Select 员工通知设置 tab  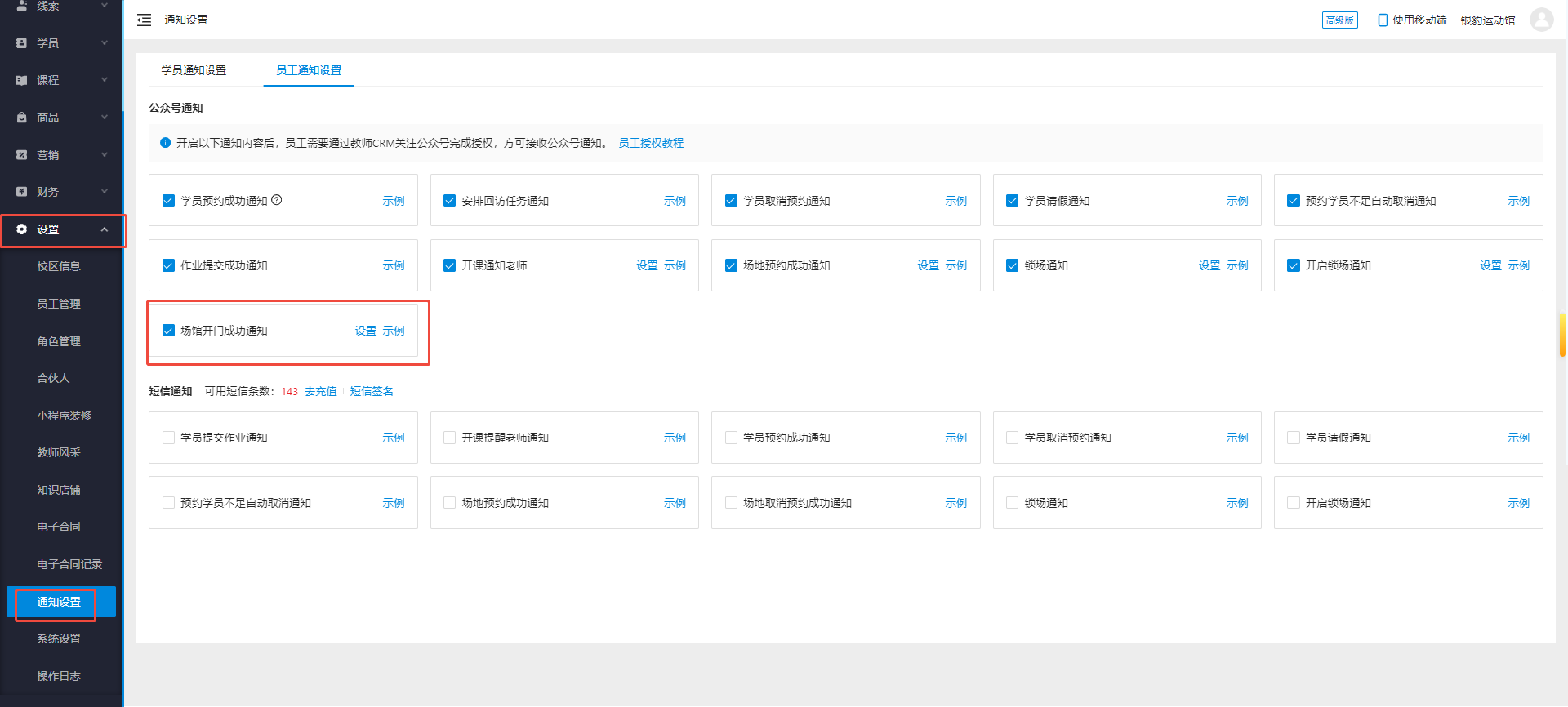click(x=309, y=70)
